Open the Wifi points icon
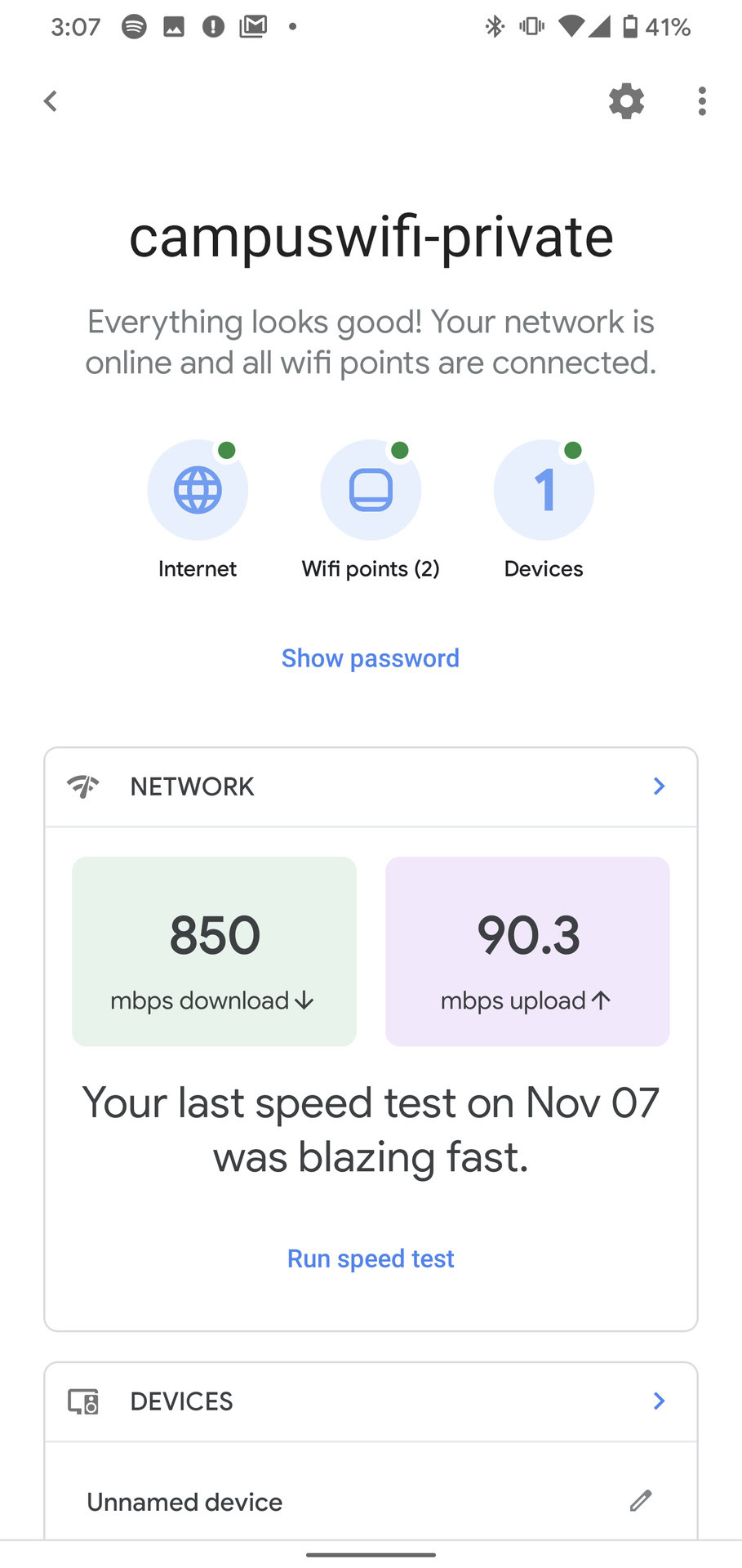 coord(371,490)
